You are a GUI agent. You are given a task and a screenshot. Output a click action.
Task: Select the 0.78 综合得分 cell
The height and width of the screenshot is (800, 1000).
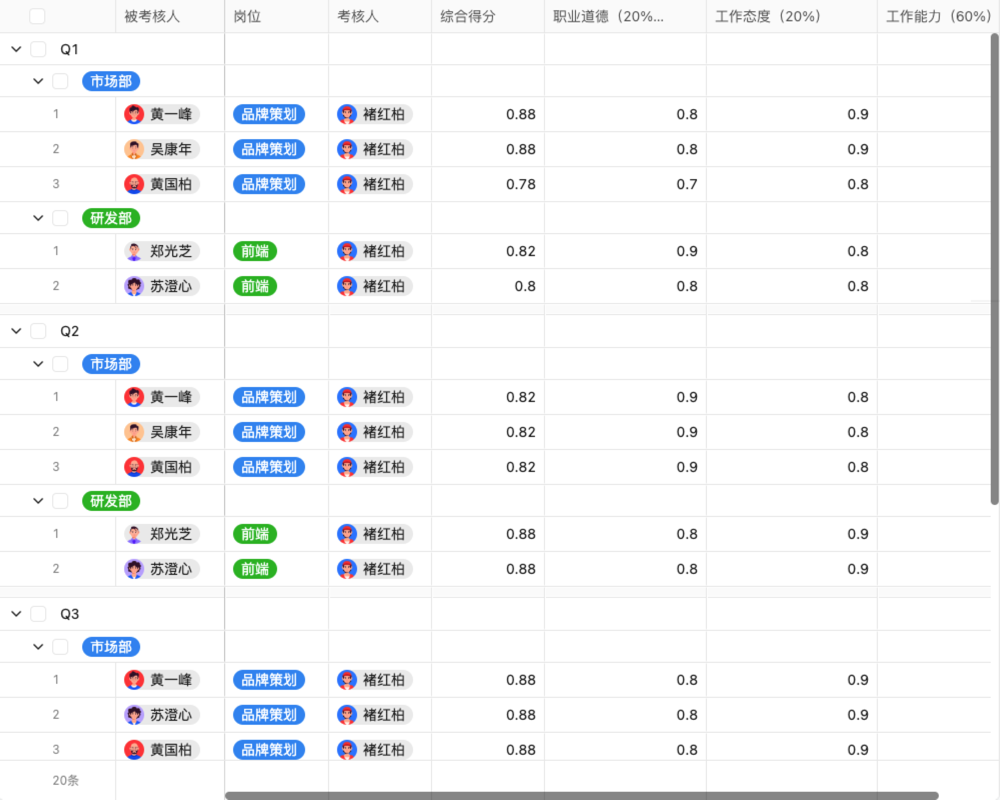coord(488,184)
